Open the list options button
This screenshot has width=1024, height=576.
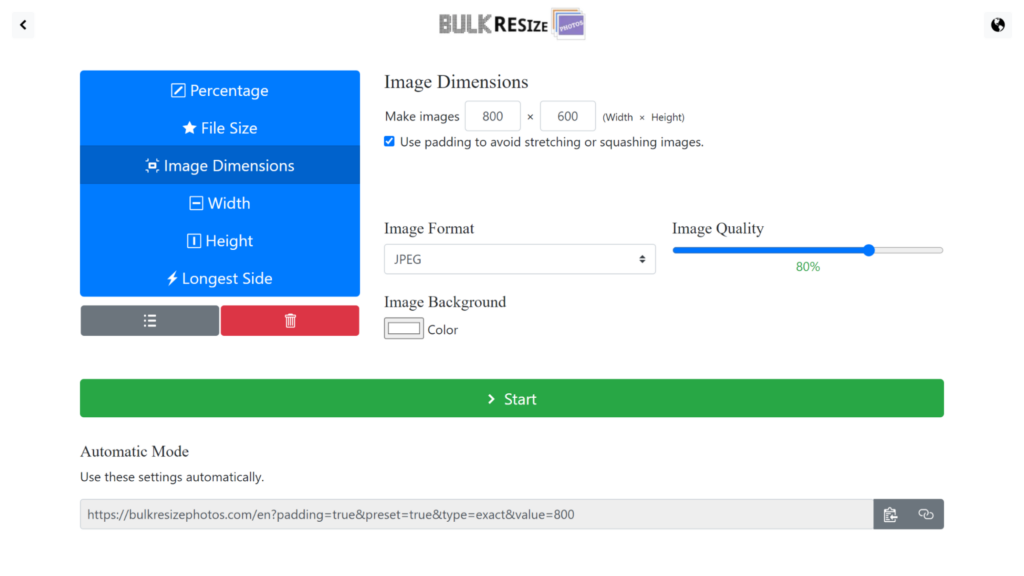(150, 321)
